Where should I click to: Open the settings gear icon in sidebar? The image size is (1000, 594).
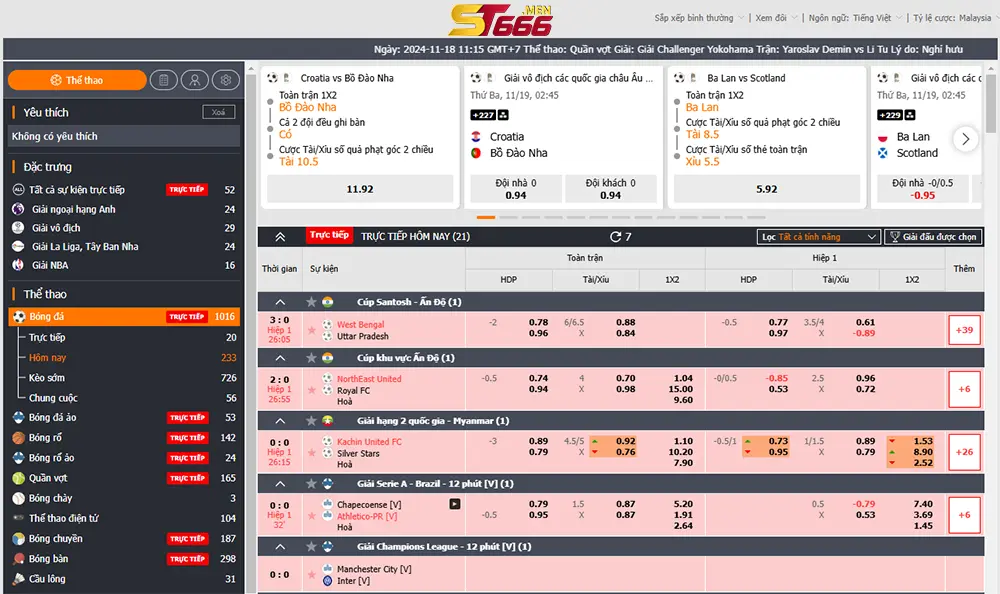(226, 80)
